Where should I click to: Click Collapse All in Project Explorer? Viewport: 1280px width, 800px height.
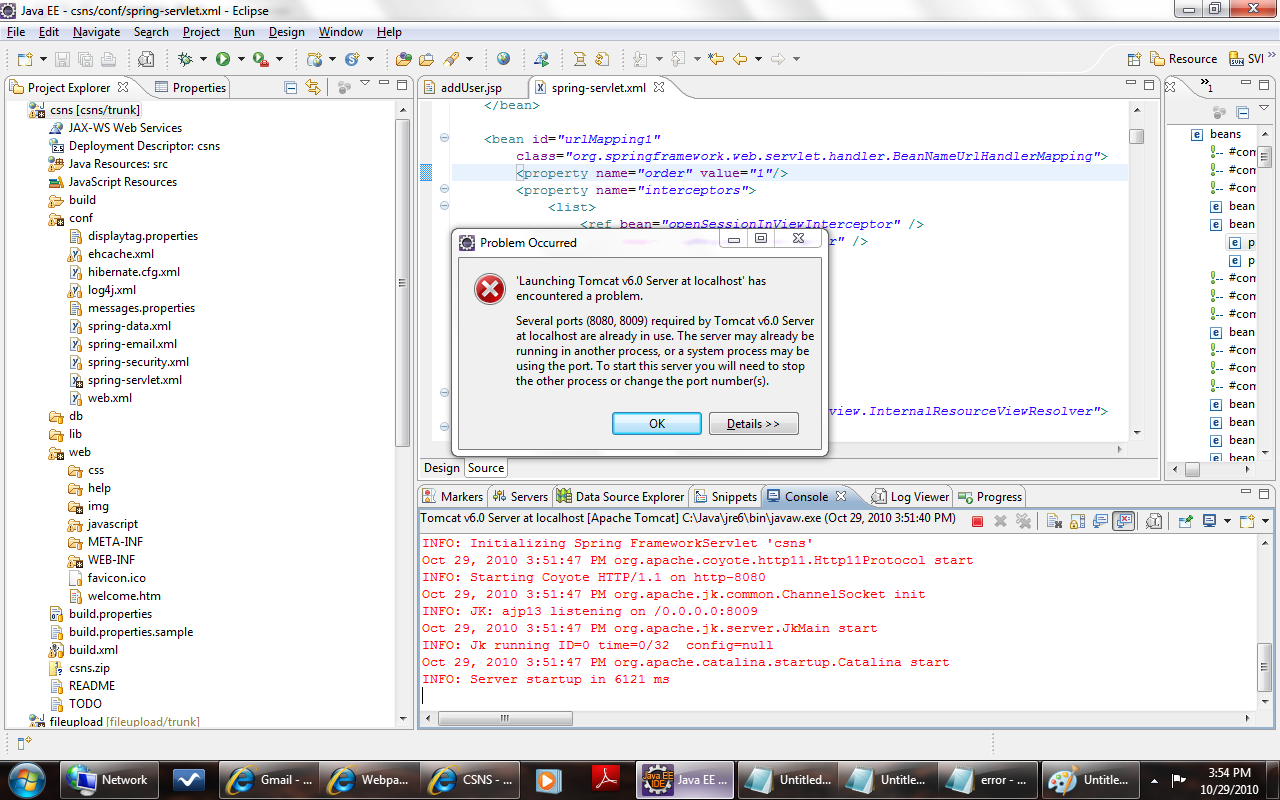click(x=291, y=87)
